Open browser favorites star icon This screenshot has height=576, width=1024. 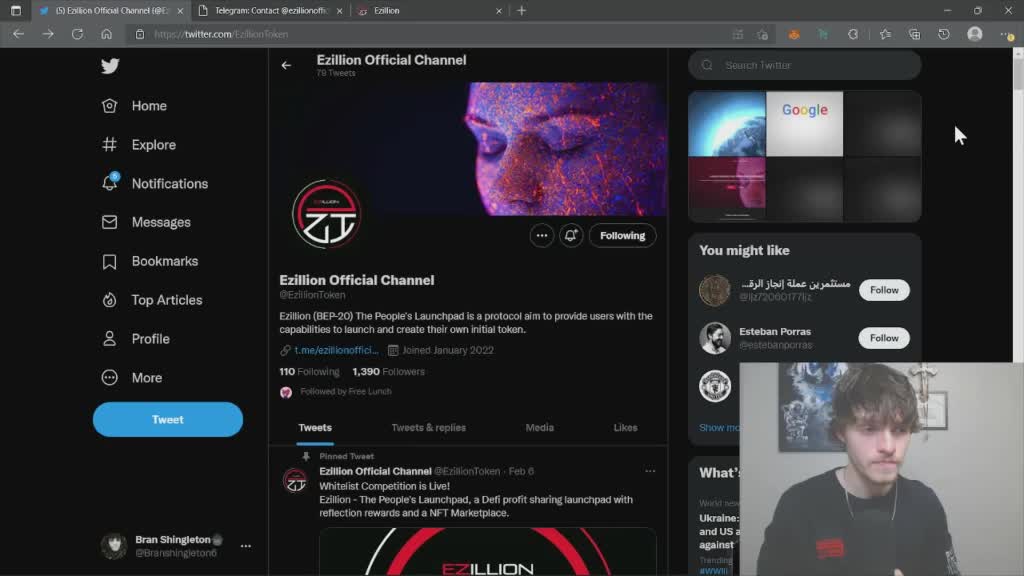885,34
